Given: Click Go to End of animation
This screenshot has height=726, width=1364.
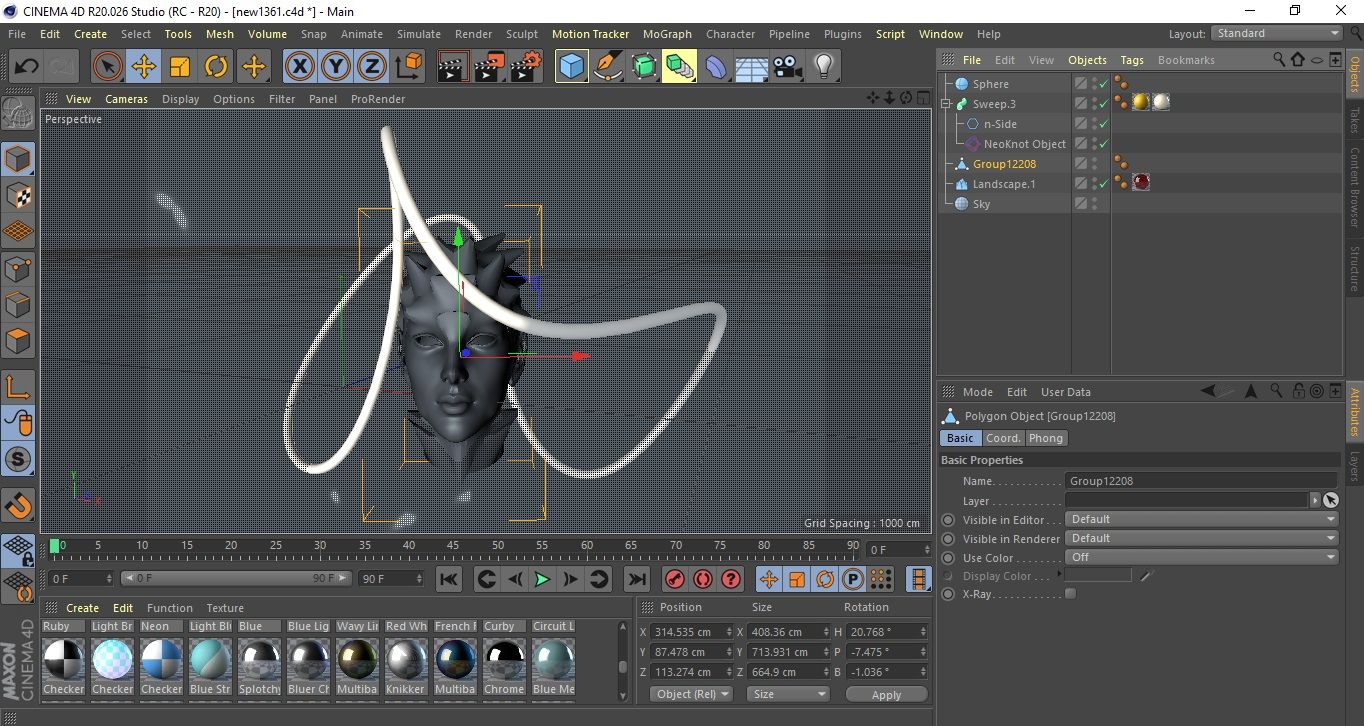Looking at the screenshot, I should [636, 579].
